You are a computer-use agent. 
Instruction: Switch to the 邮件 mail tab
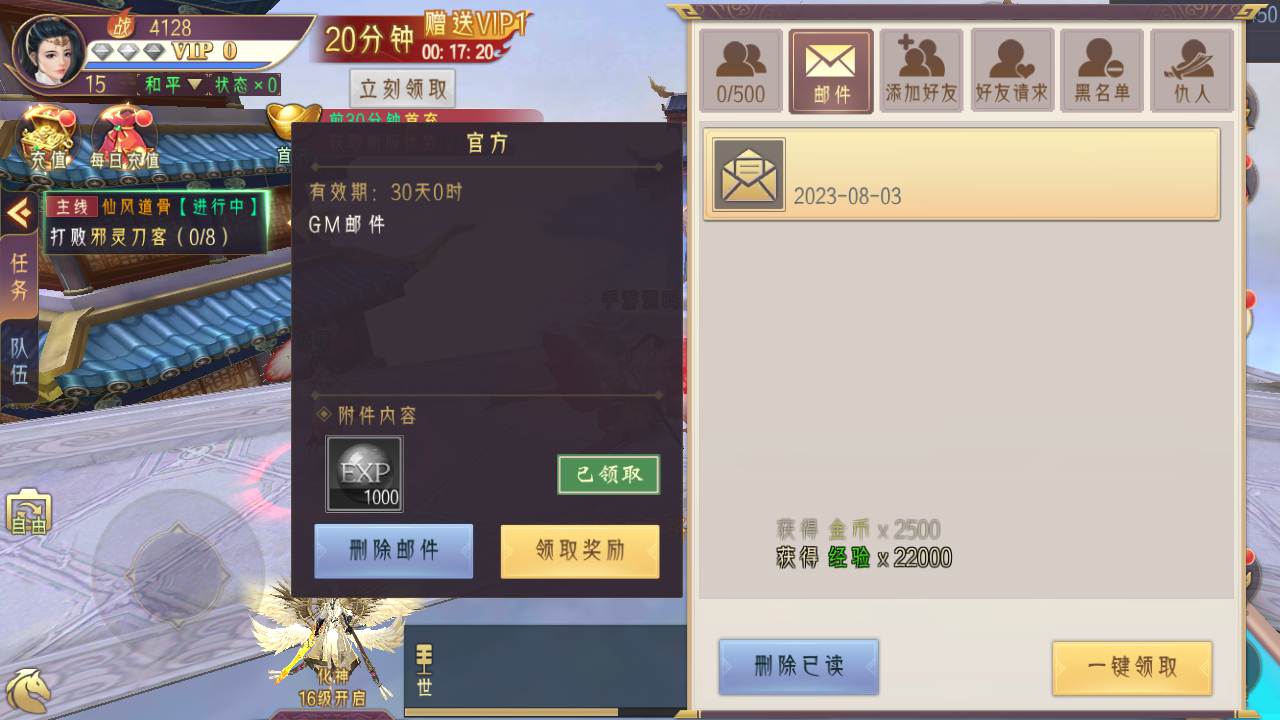831,70
